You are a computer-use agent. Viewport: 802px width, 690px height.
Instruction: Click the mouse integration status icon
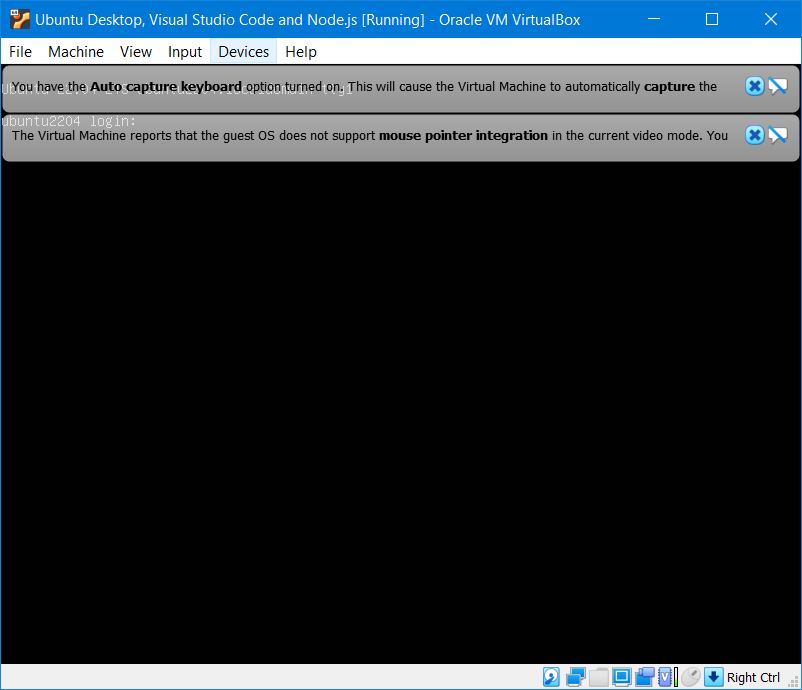click(690, 677)
